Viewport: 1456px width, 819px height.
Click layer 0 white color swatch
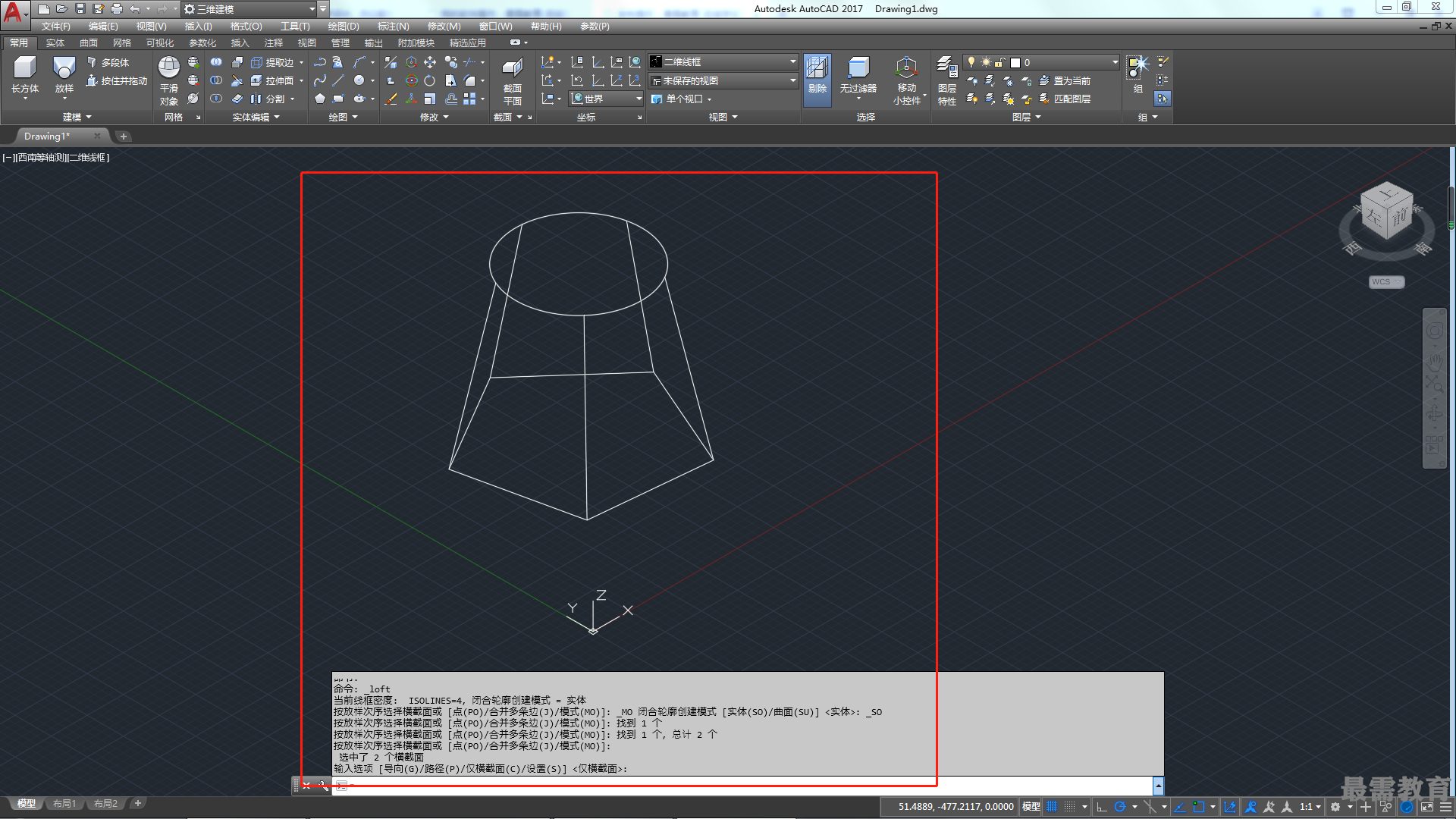tap(1015, 62)
